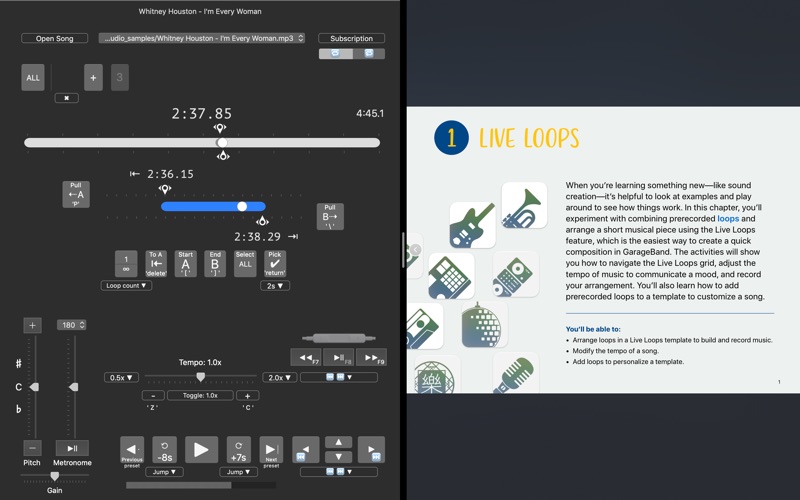
Task: Select preset number 3
Action: pyautogui.click(x=119, y=78)
